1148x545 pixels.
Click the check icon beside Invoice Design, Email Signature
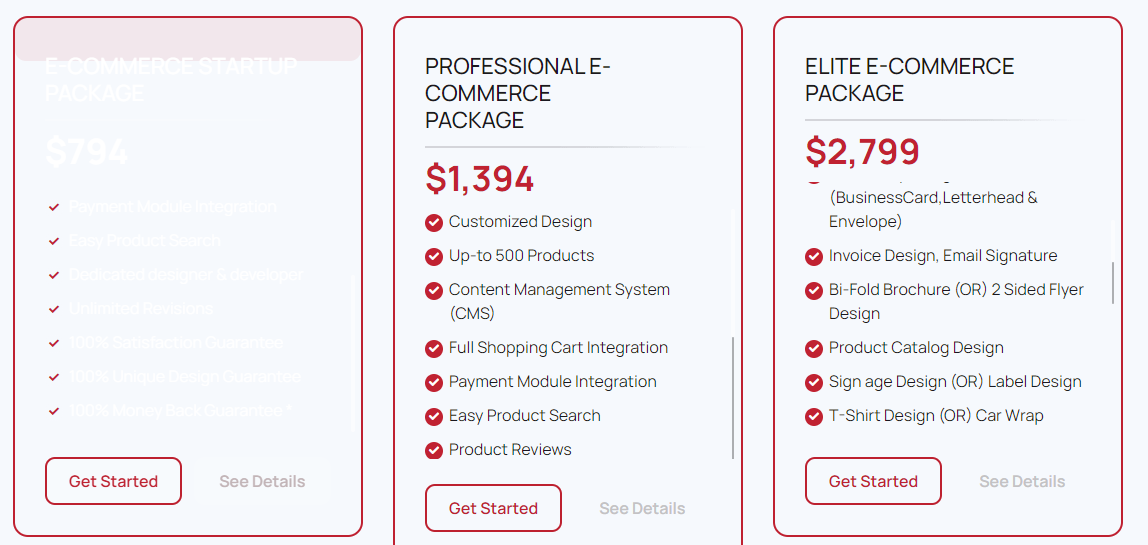[x=813, y=256]
